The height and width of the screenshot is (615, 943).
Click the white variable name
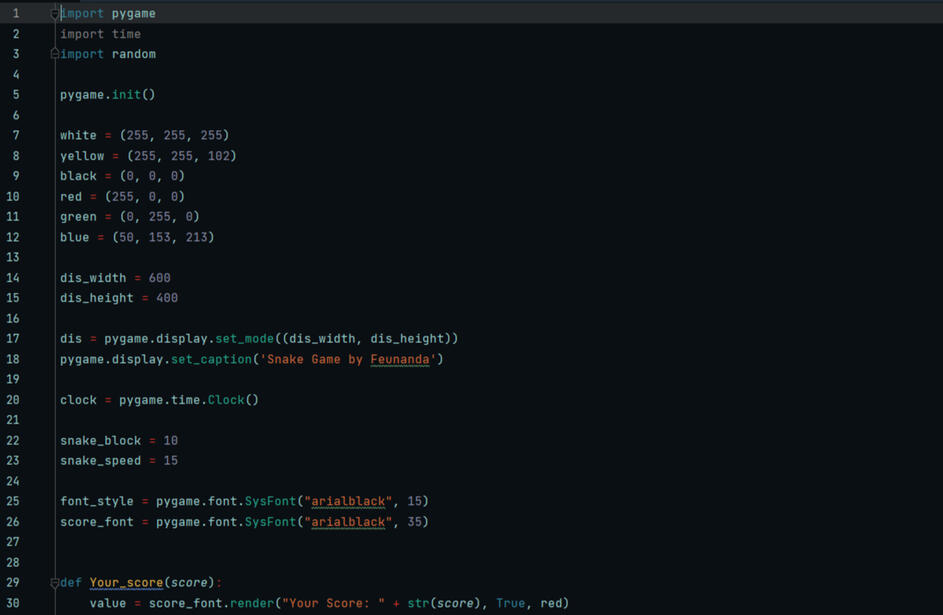click(x=78, y=135)
